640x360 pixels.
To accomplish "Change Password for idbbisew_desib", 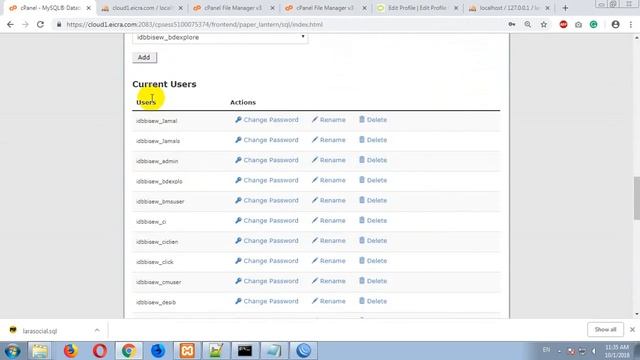I will (x=267, y=301).
